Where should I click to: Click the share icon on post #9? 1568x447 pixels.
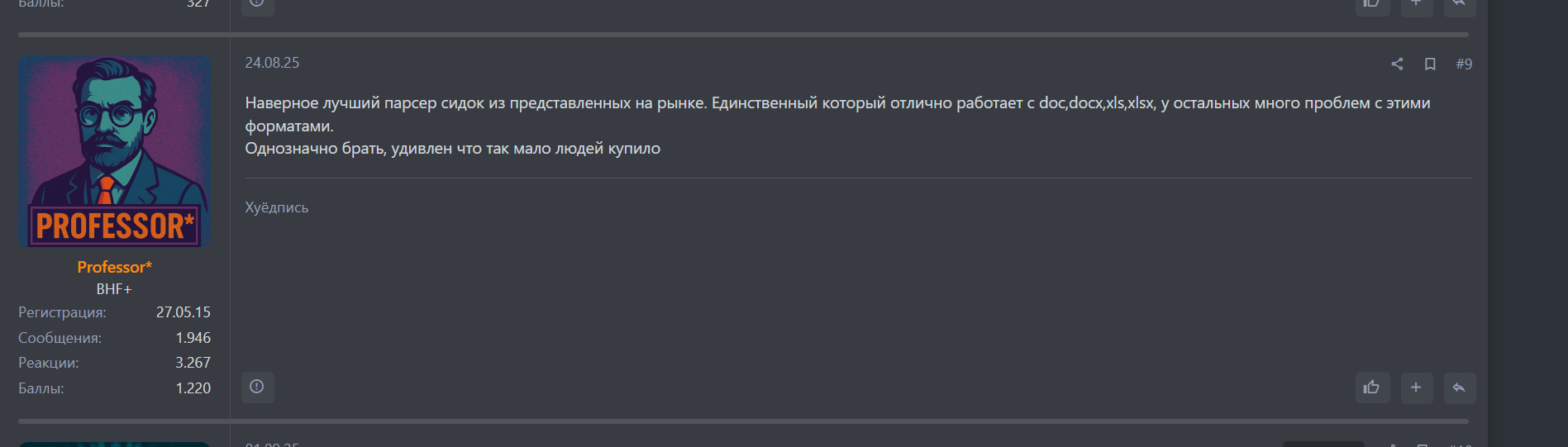point(1397,64)
